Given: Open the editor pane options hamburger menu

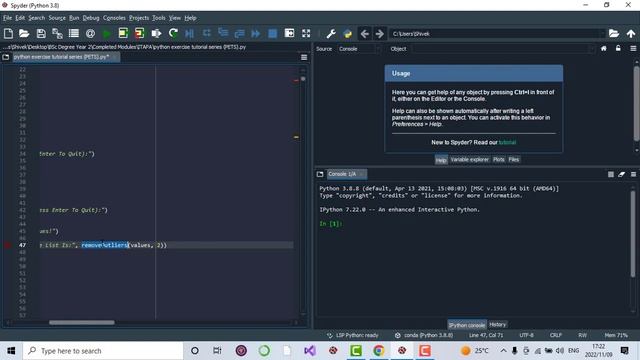Looking at the screenshot, I should (x=304, y=57).
